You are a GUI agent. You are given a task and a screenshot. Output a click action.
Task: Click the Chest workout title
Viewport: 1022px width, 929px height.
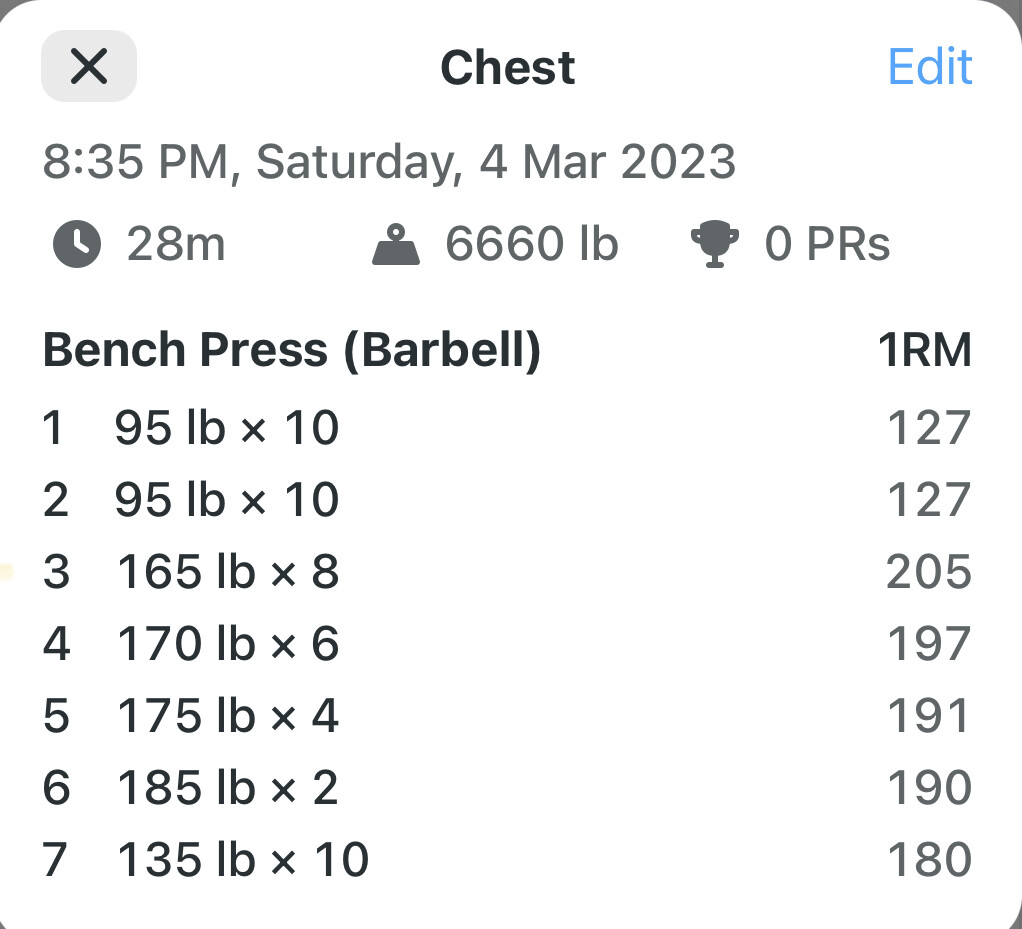pyautogui.click(x=508, y=67)
